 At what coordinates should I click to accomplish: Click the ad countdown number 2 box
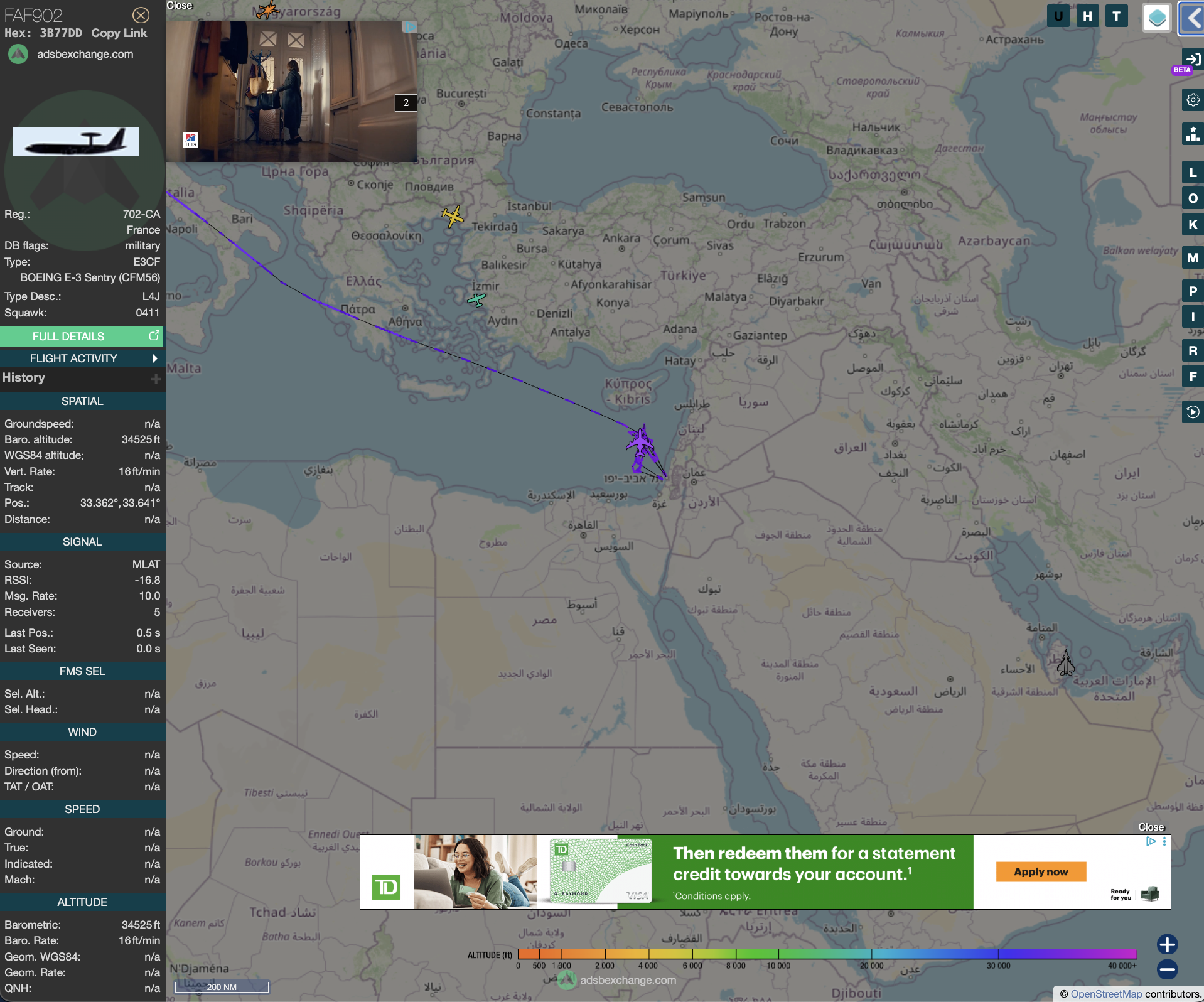(x=406, y=103)
